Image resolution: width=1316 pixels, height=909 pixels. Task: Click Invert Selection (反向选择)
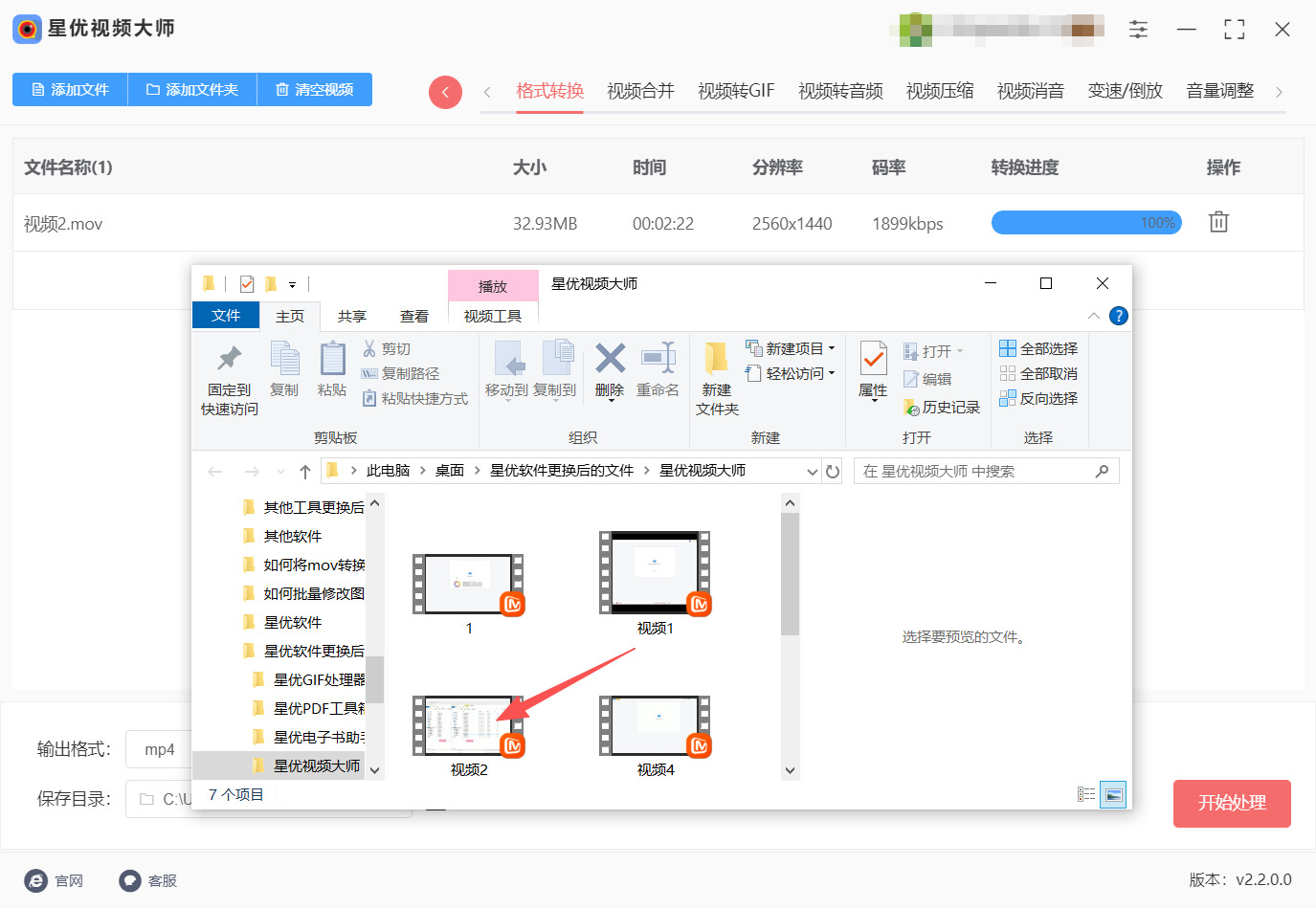1038,398
